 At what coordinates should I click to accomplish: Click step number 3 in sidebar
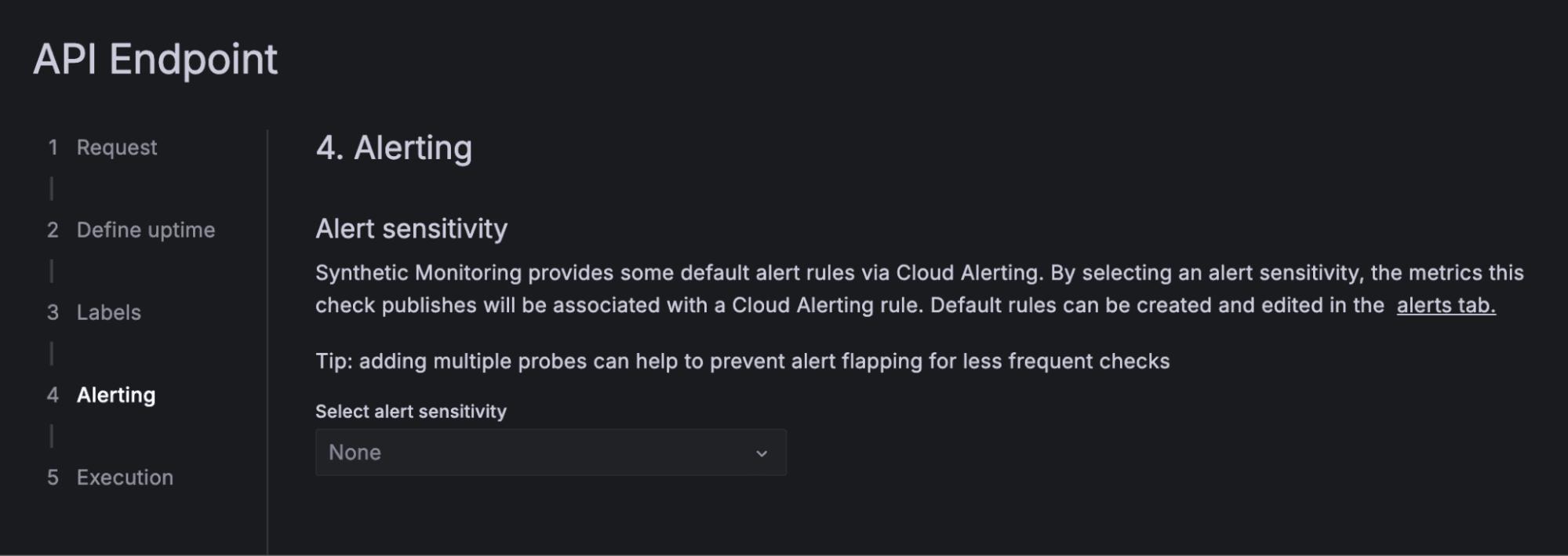click(x=52, y=312)
